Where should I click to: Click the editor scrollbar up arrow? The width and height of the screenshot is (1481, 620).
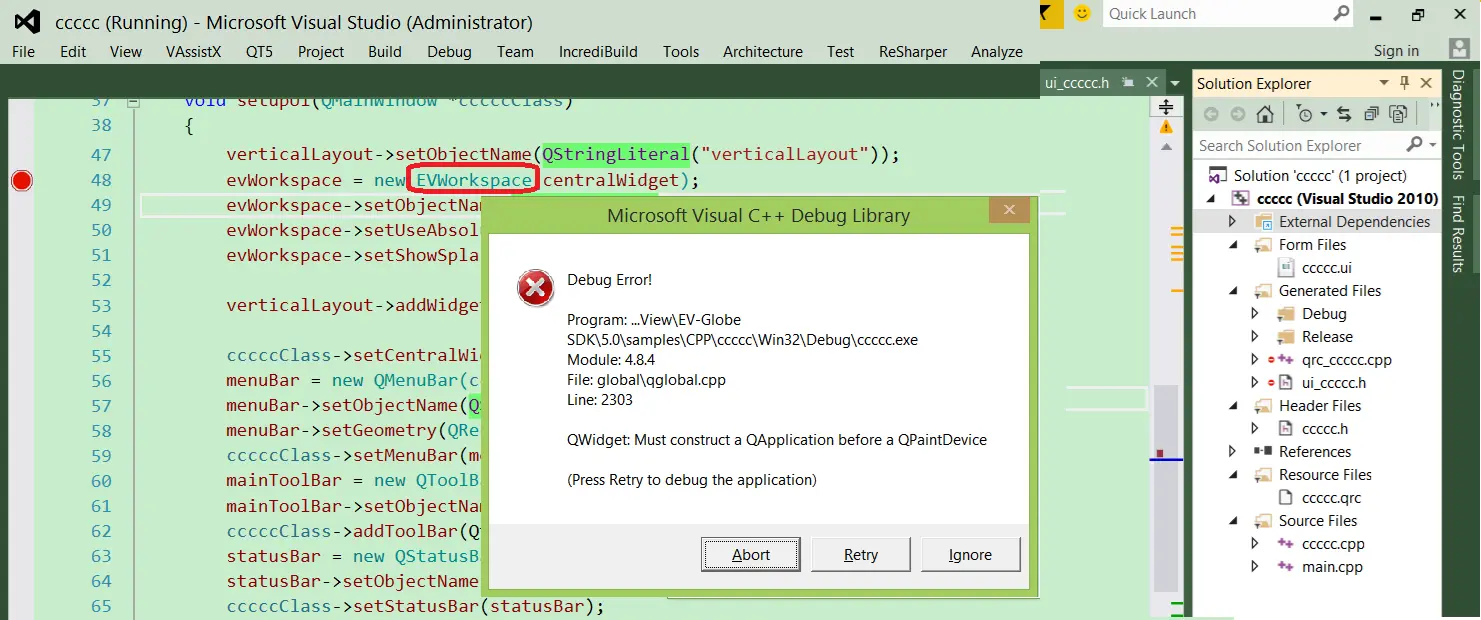point(1165,147)
